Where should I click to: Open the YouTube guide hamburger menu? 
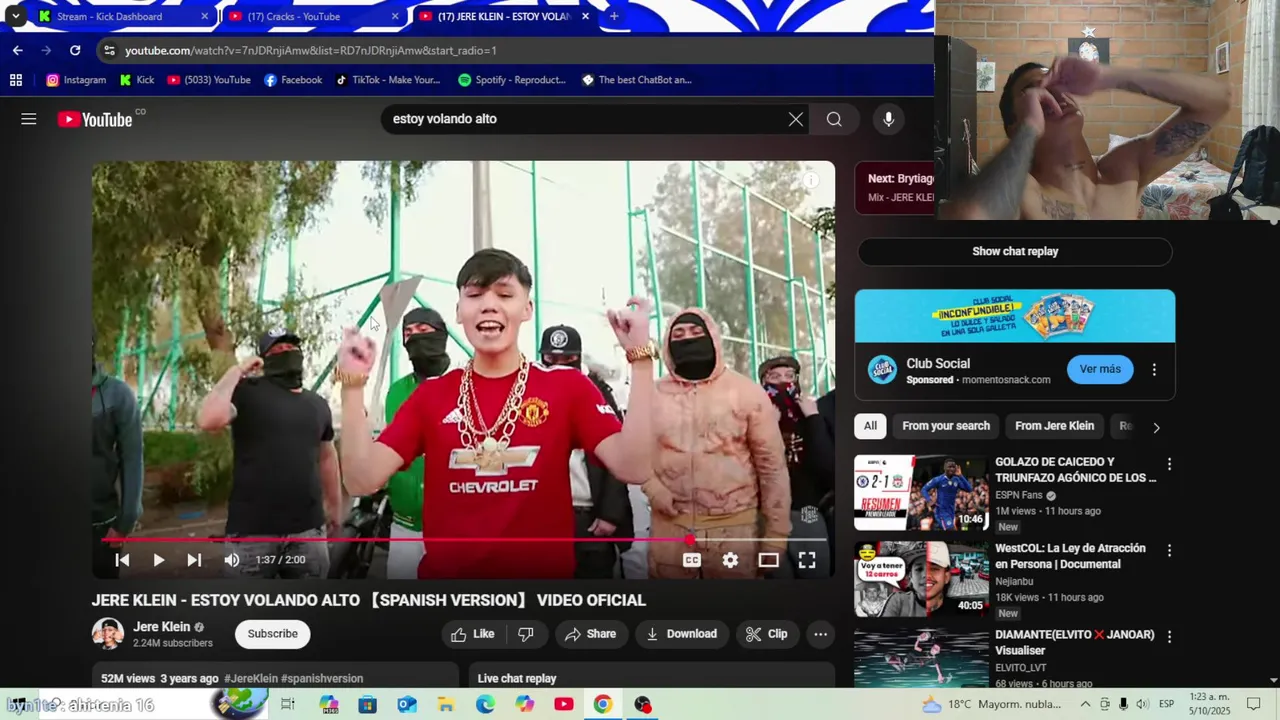(28, 119)
